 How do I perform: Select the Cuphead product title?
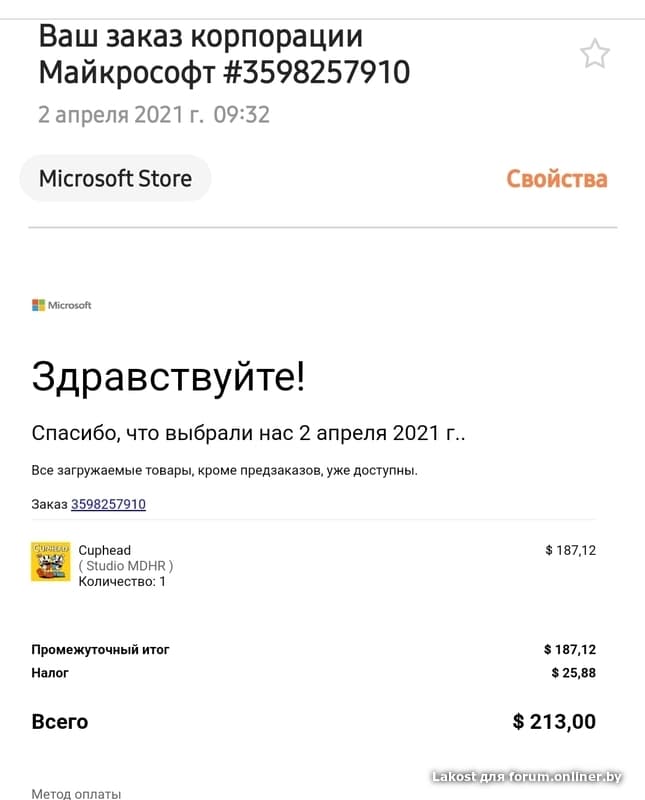pyautogui.click(x=105, y=550)
